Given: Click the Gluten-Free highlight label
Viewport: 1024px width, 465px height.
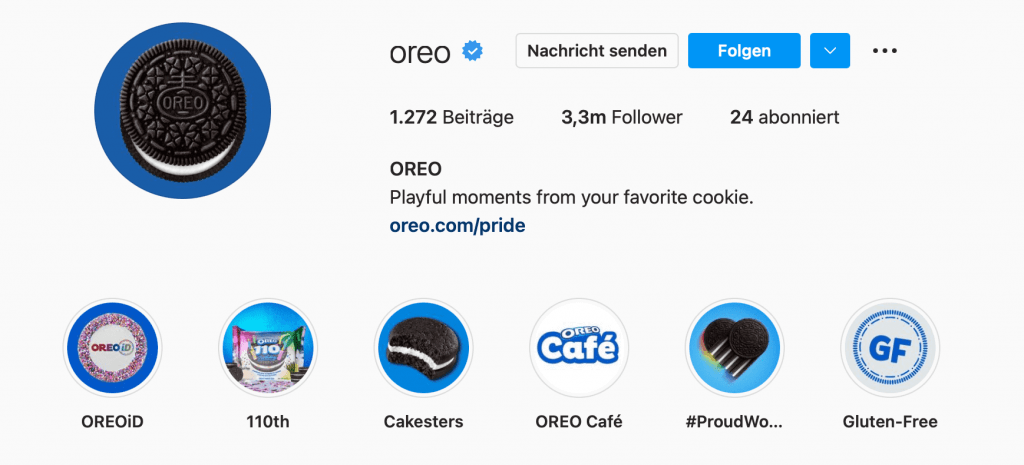Looking at the screenshot, I should (x=890, y=421).
